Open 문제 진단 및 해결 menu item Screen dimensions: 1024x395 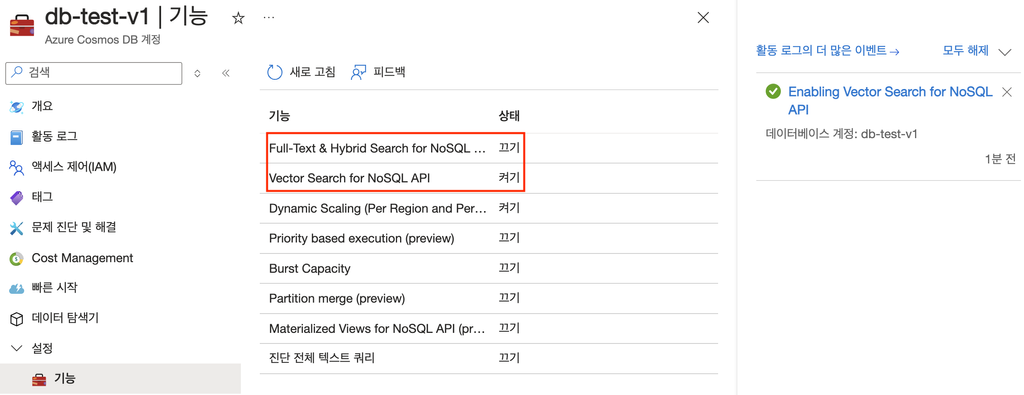[x=74, y=227]
